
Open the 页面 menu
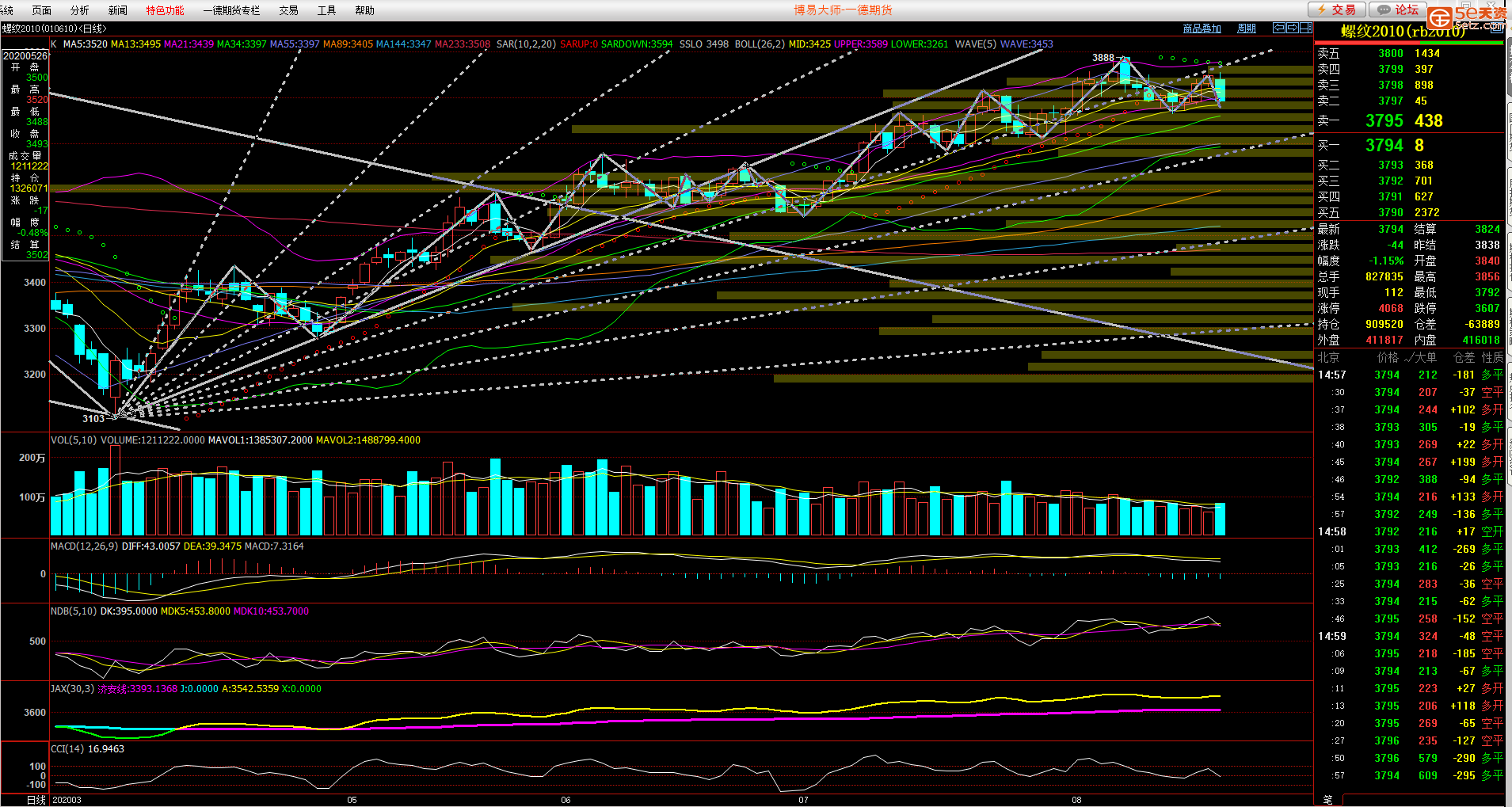point(41,10)
